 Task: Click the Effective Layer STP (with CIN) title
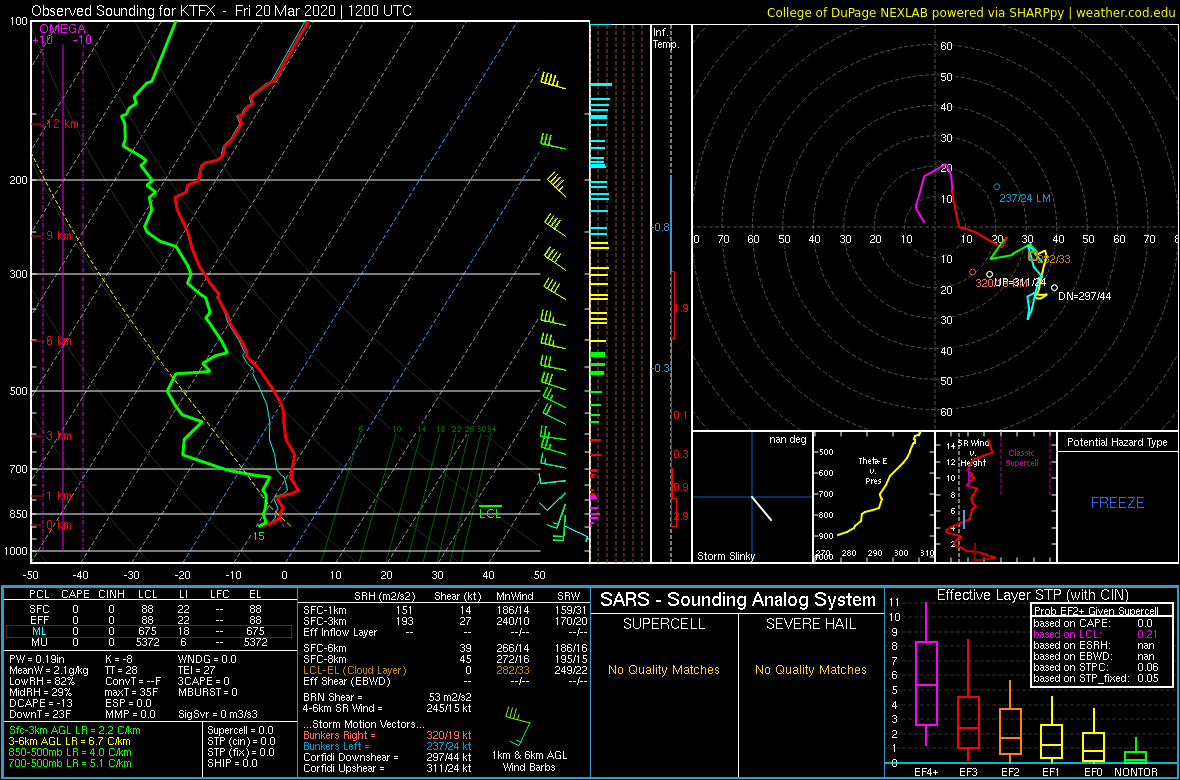1031,596
